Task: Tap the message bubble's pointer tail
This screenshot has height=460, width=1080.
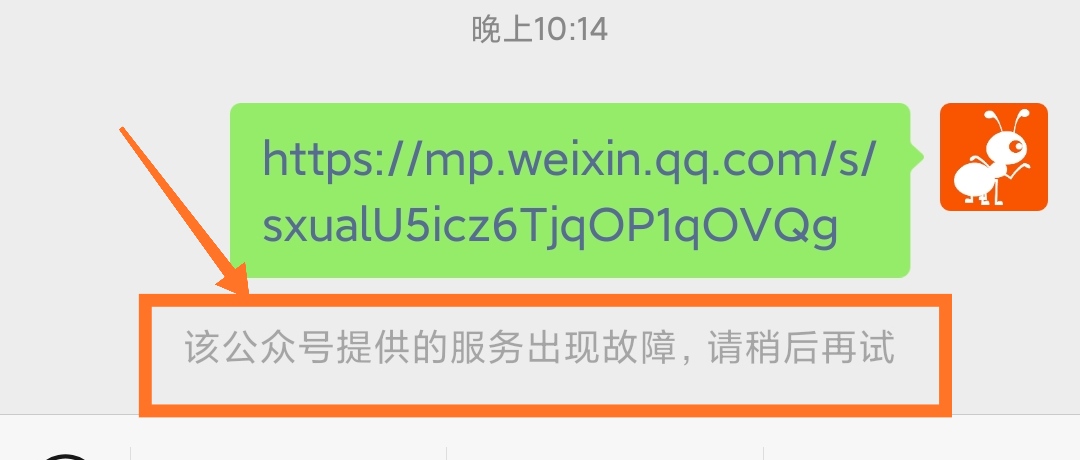Action: [917, 156]
